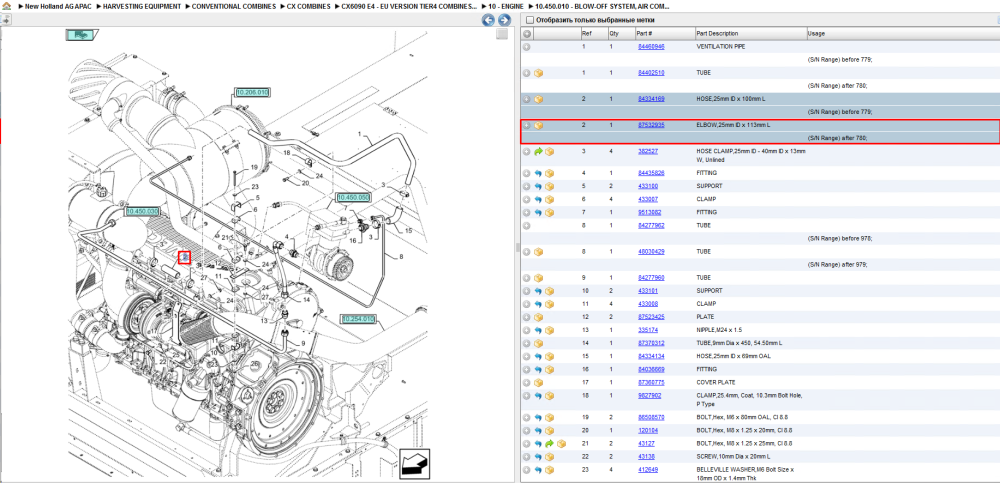Open the combine overview thumbnail in diagram

[x=80, y=35]
